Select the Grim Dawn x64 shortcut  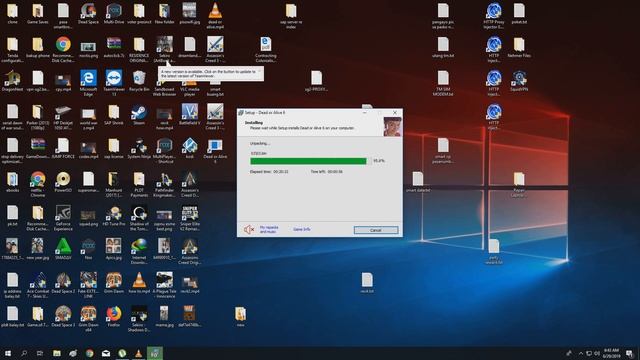[x=88, y=319]
